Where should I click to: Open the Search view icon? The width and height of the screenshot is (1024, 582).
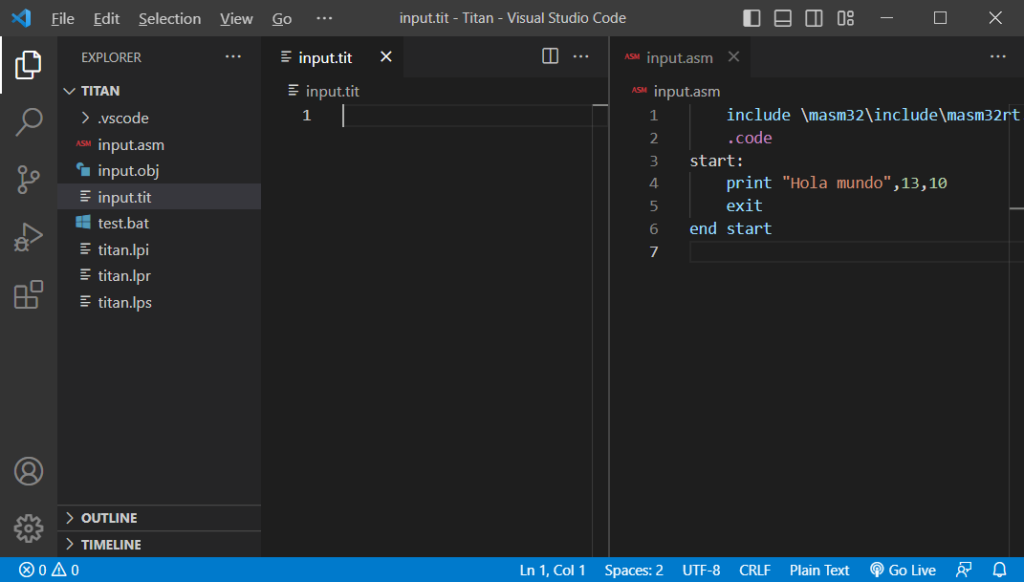coord(28,122)
